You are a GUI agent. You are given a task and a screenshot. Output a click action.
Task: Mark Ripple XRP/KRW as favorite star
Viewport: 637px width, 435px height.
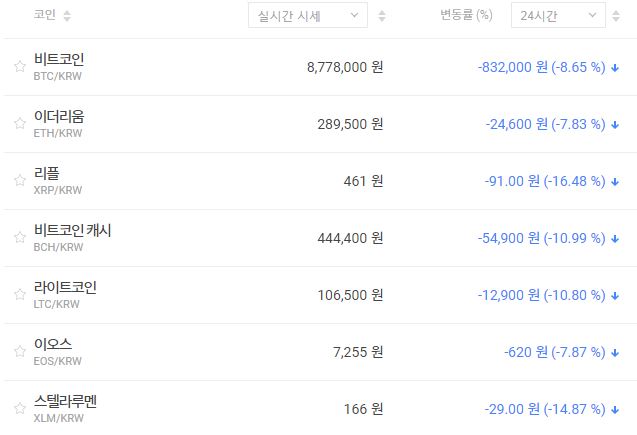click(19, 181)
